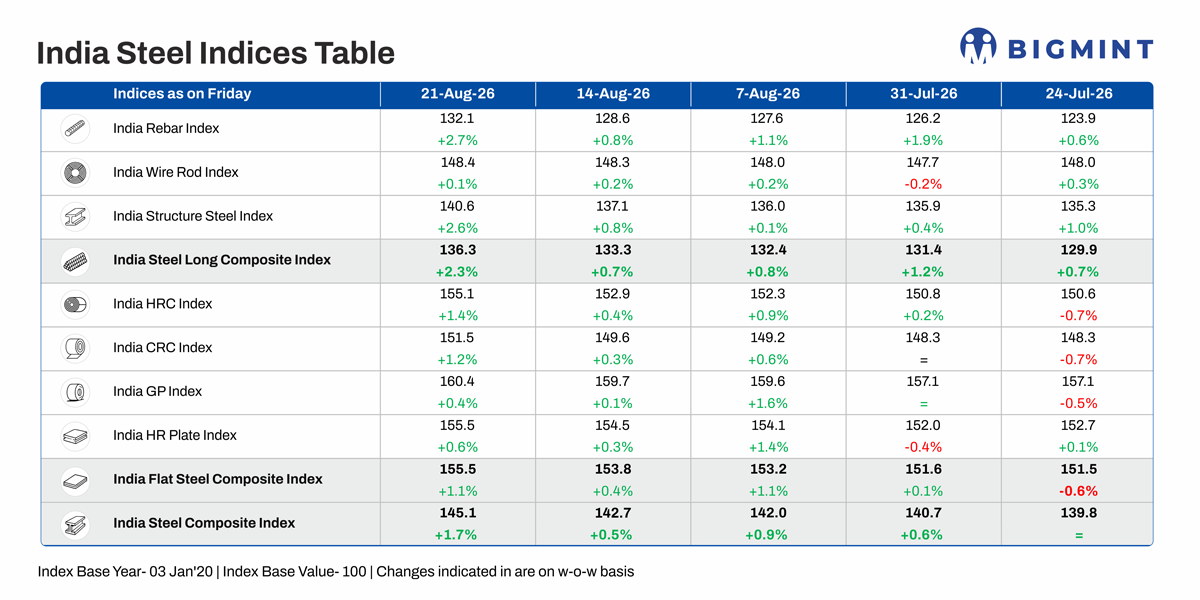Click the CRC Index roll icon
This screenshot has height=600, width=1200.
coord(76,348)
